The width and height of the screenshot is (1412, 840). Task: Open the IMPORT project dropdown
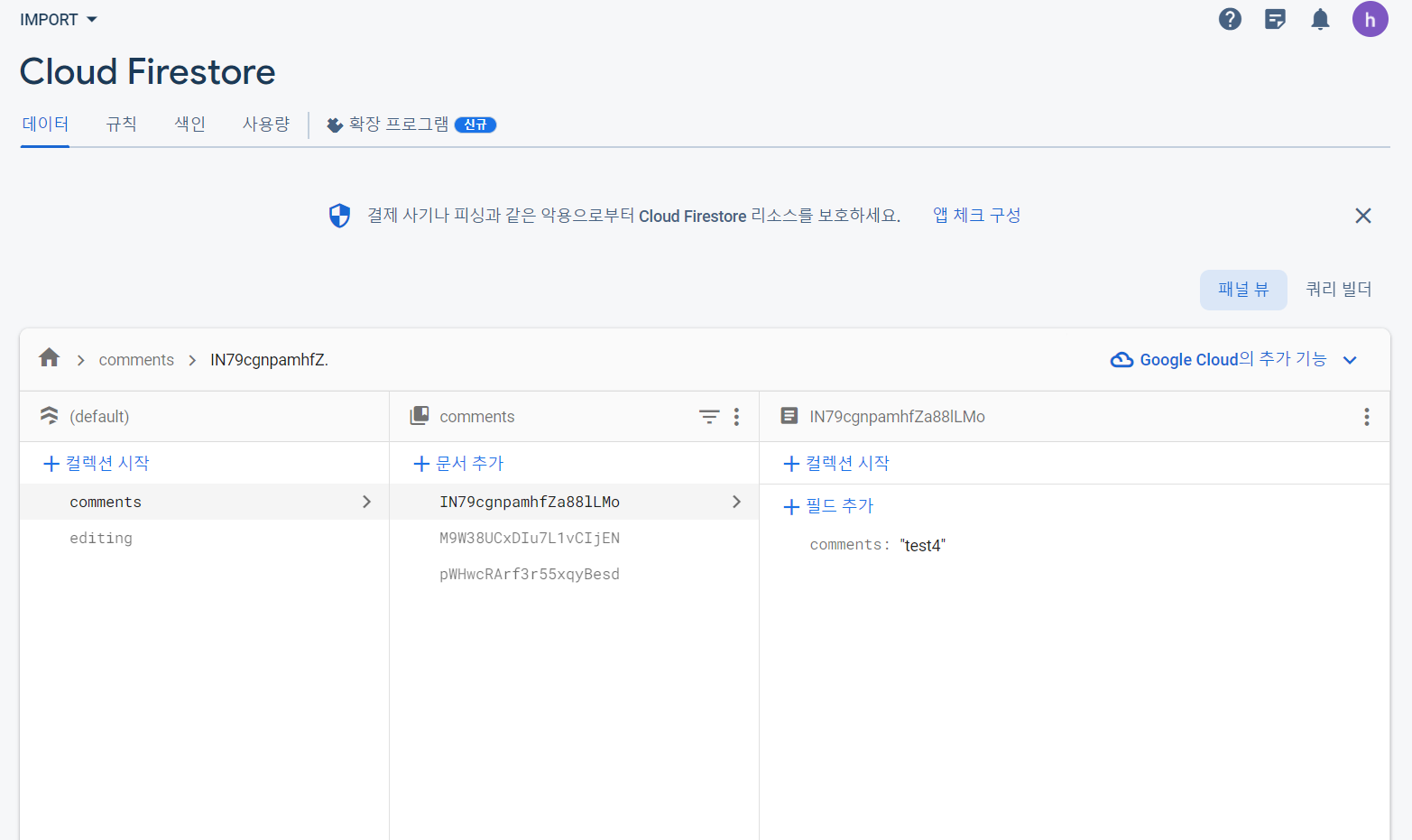(x=59, y=18)
